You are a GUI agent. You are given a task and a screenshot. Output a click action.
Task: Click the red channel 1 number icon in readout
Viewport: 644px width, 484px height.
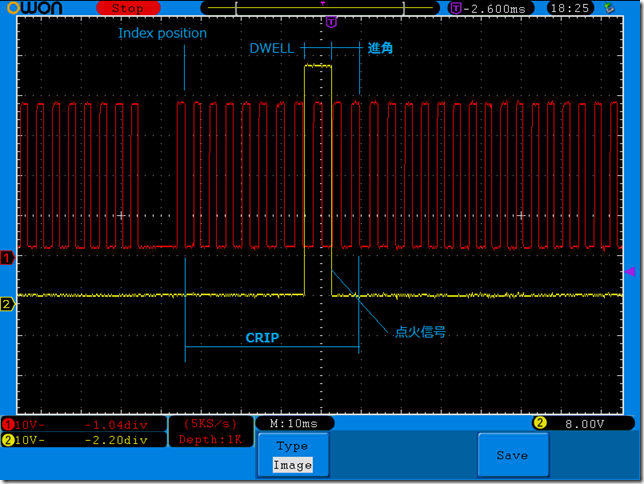click(x=8, y=424)
